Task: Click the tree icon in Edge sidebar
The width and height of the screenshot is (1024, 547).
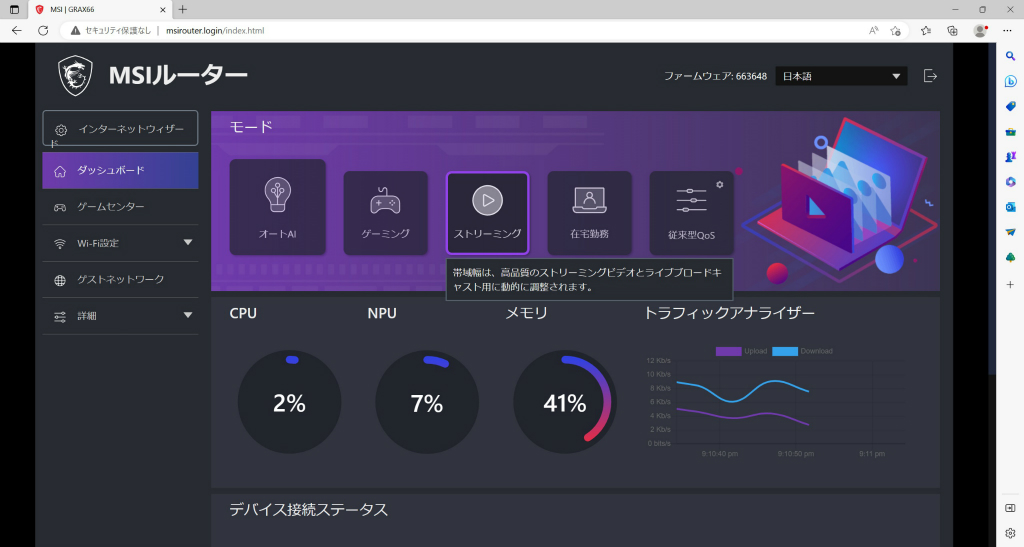Action: (1010, 258)
